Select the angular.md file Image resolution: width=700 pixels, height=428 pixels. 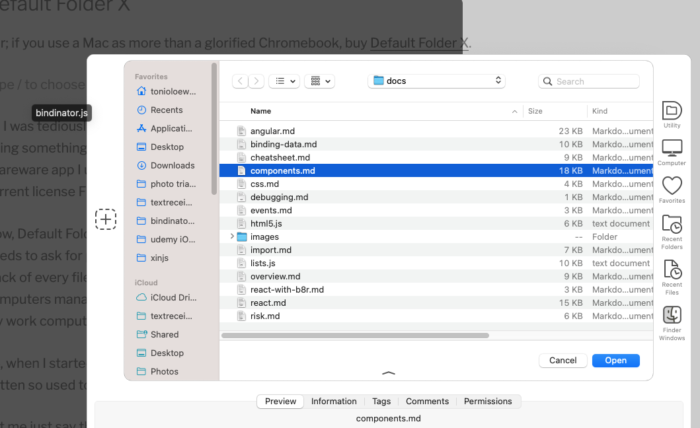pos(436,131)
